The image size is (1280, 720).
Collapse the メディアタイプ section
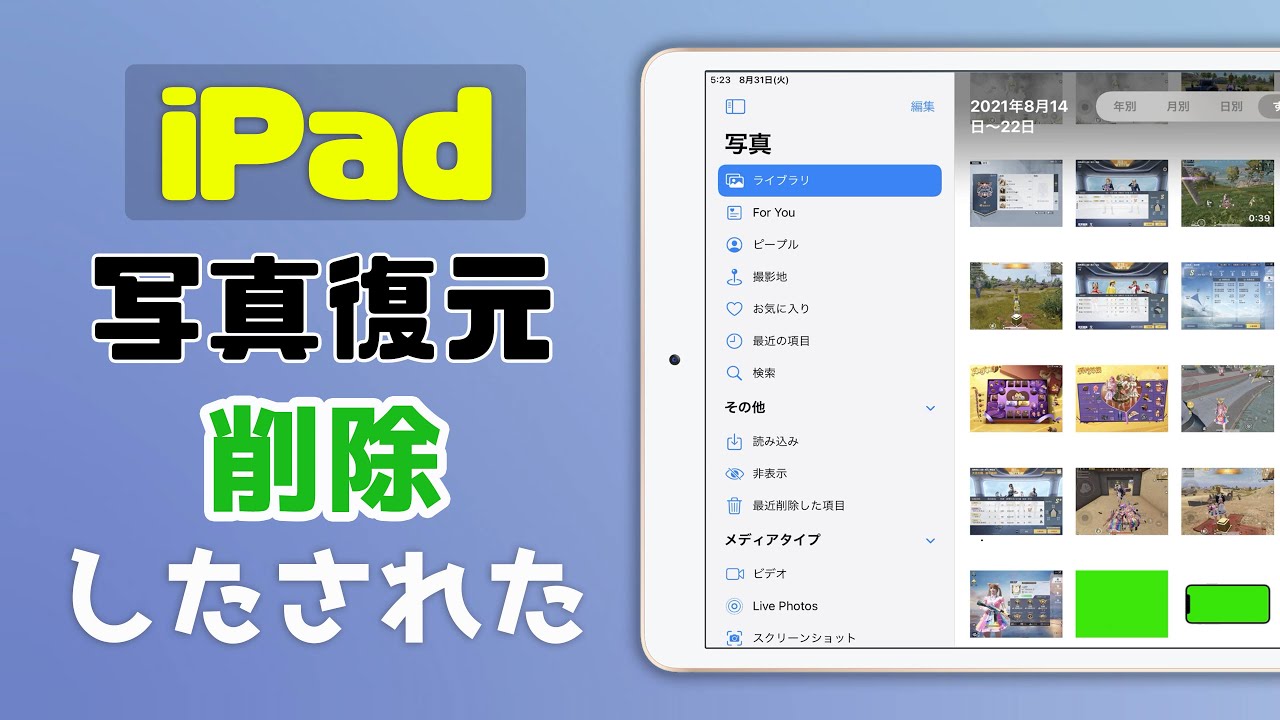[x=930, y=539]
